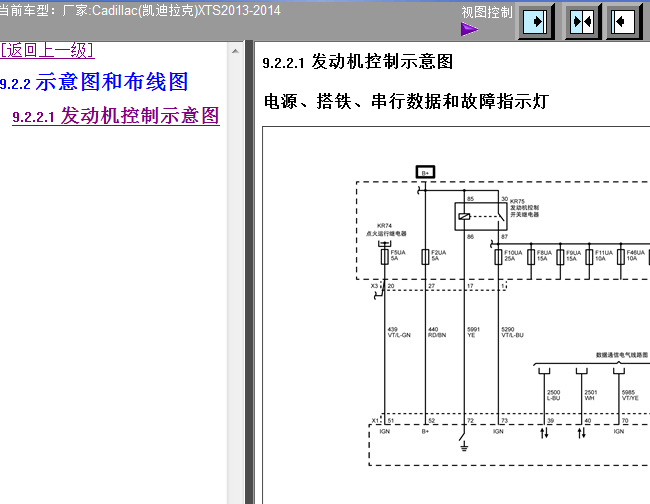This screenshot has width=650, height=504.
Task: Select the 9.2.2 示意图和布线图 heading
Action: (x=94, y=82)
